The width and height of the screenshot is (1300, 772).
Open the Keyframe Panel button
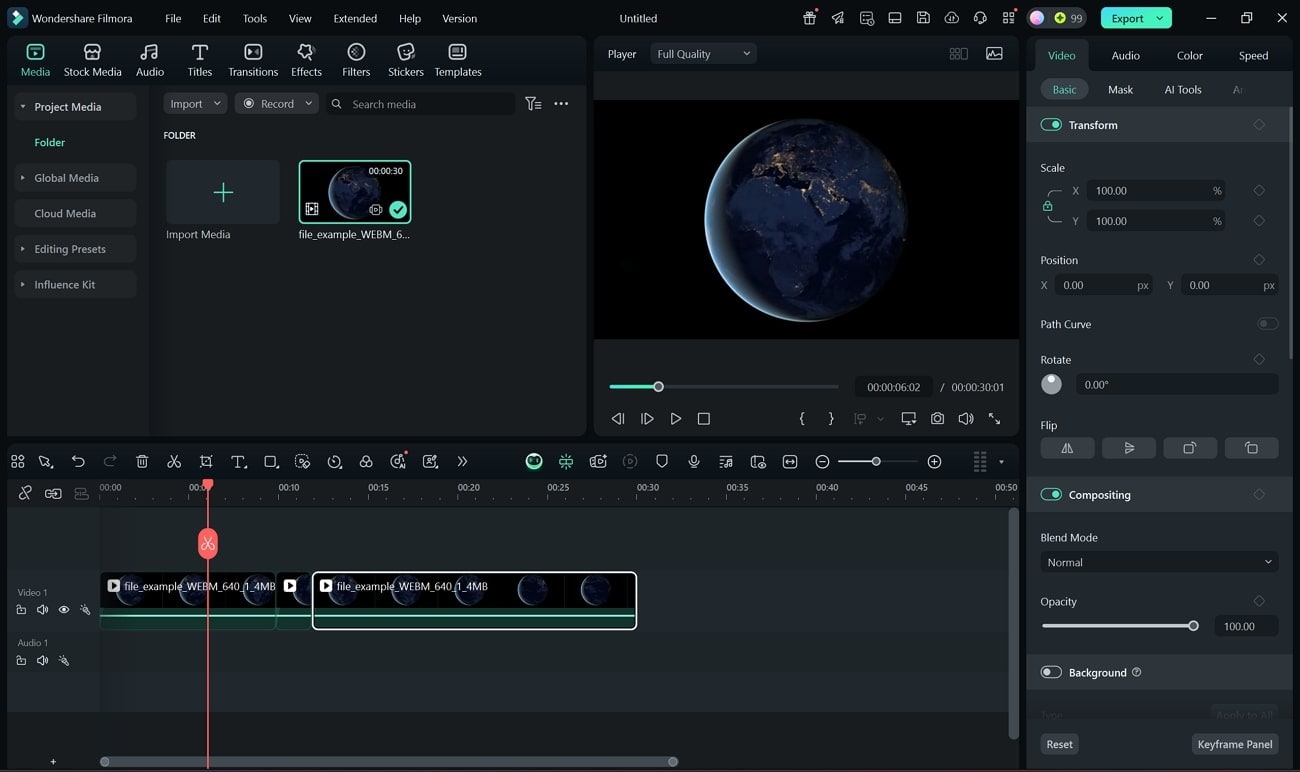(1235, 744)
